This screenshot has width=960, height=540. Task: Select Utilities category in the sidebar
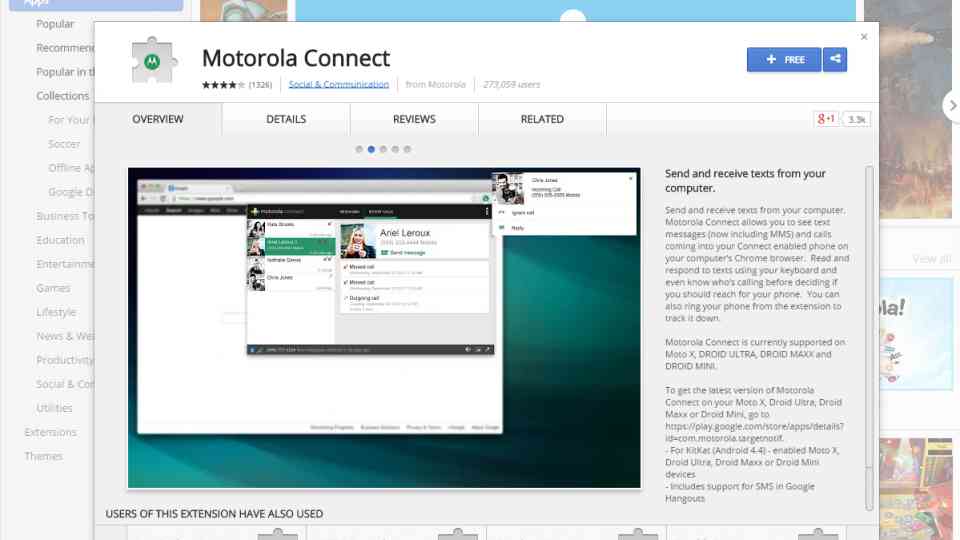pyautogui.click(x=54, y=408)
